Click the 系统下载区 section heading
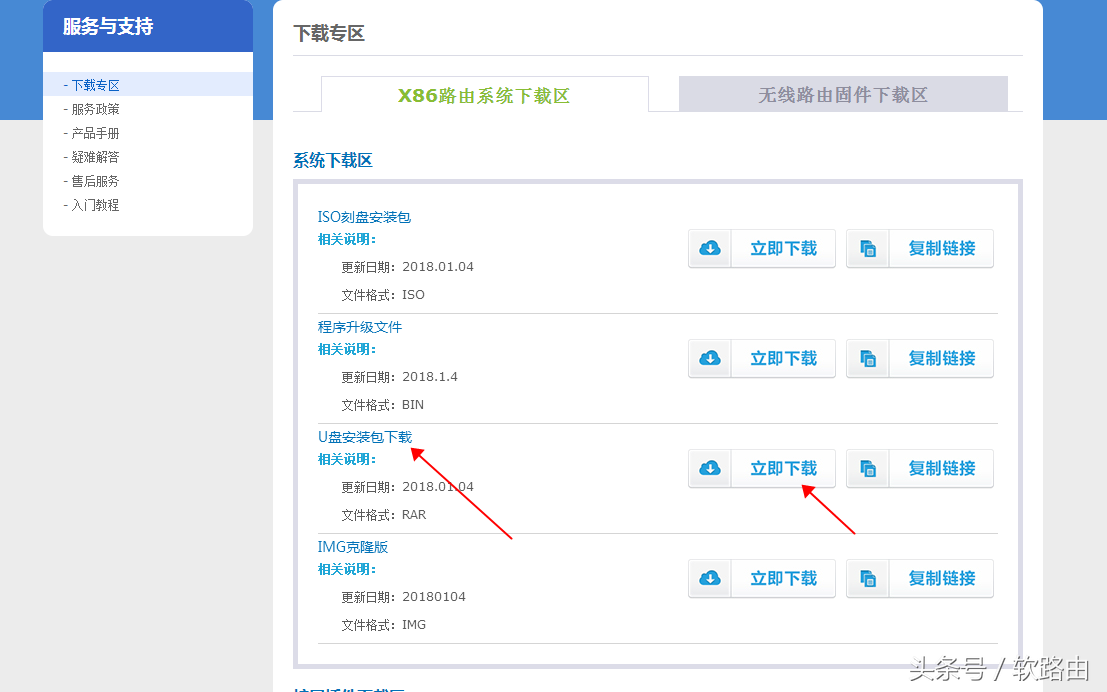This screenshot has height=692, width=1107. [x=333, y=160]
